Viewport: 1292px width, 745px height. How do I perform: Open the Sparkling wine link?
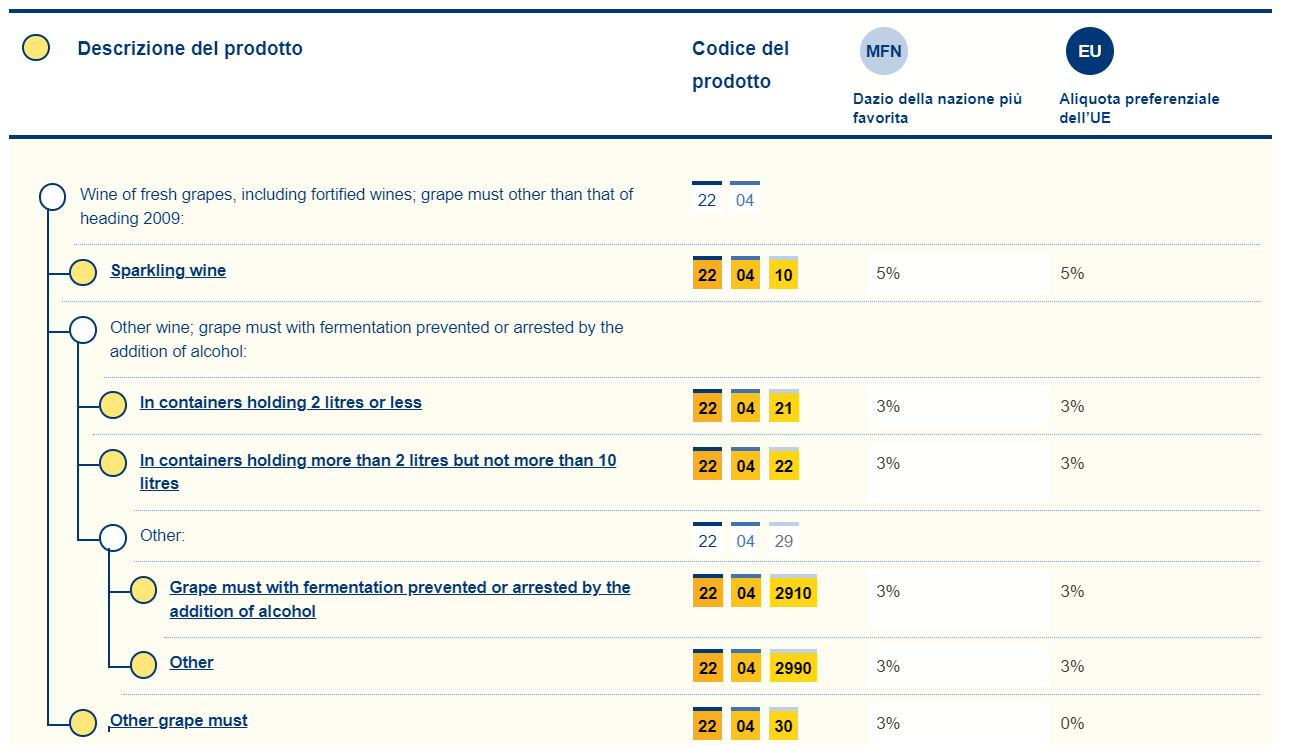pos(168,270)
